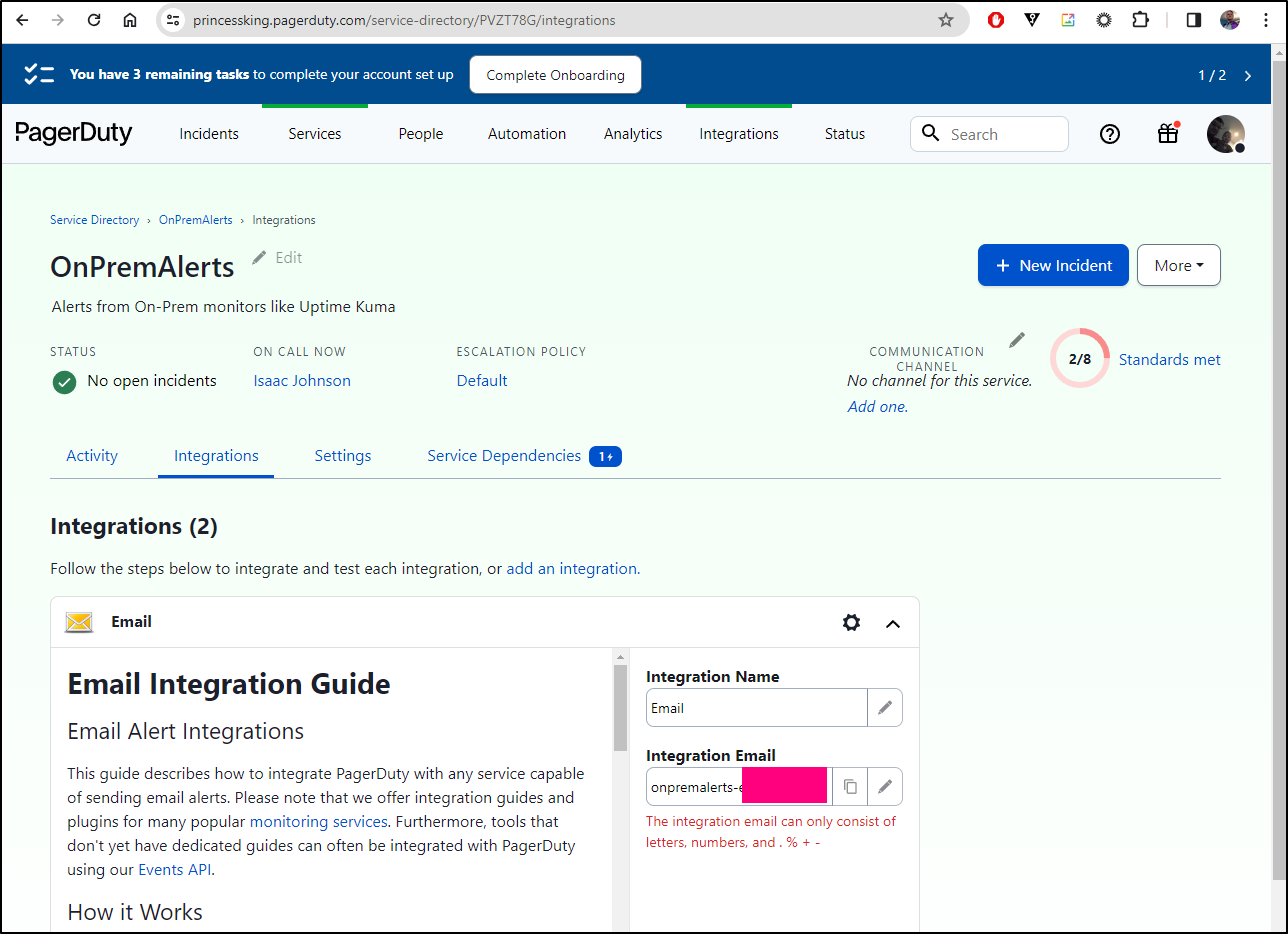The width and height of the screenshot is (1288, 934).
Task: Click the browser back arrow
Action: (x=22, y=20)
